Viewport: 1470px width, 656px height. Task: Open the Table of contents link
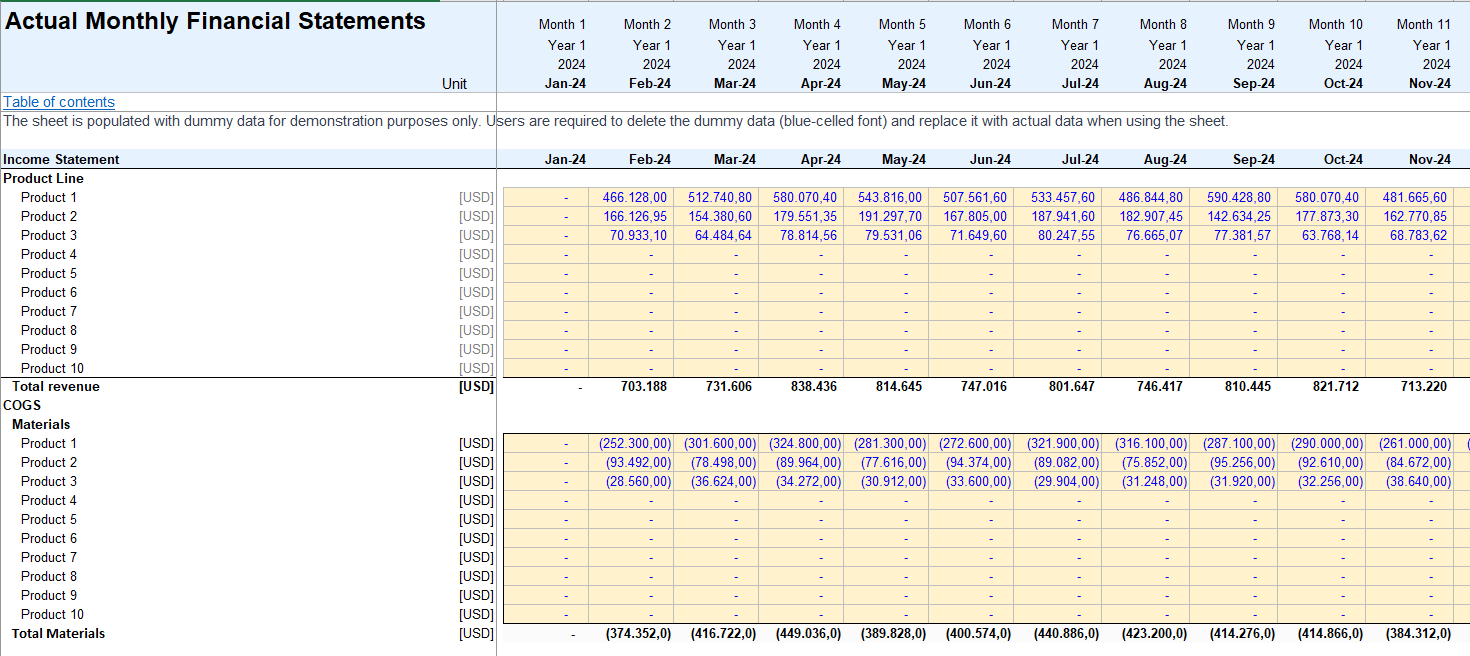click(x=59, y=102)
